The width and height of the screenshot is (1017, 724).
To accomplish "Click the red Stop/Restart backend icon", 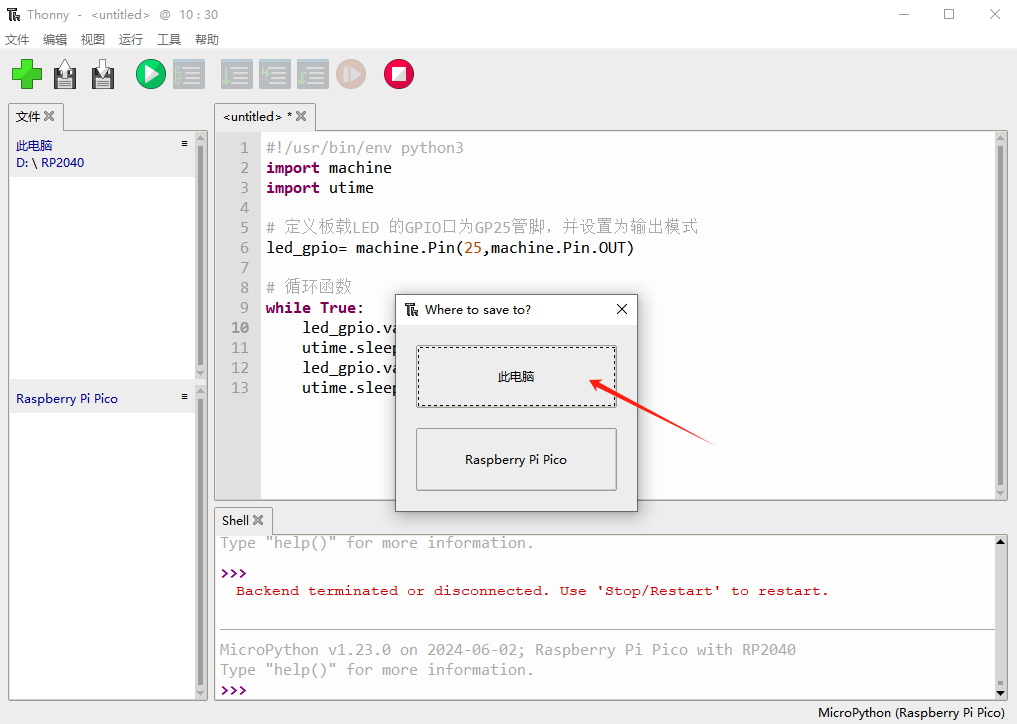I will (399, 74).
